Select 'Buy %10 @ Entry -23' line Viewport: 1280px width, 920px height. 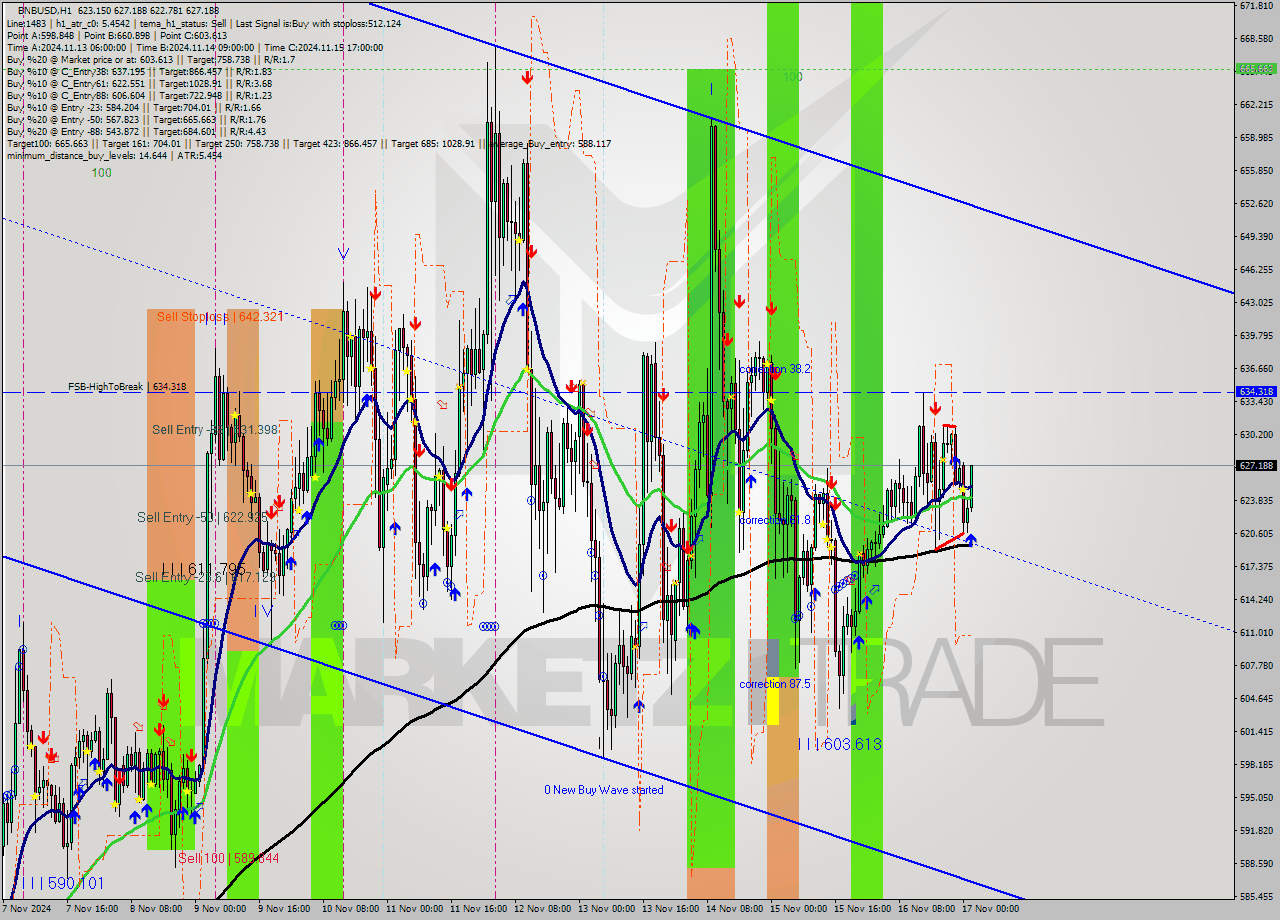pos(133,107)
